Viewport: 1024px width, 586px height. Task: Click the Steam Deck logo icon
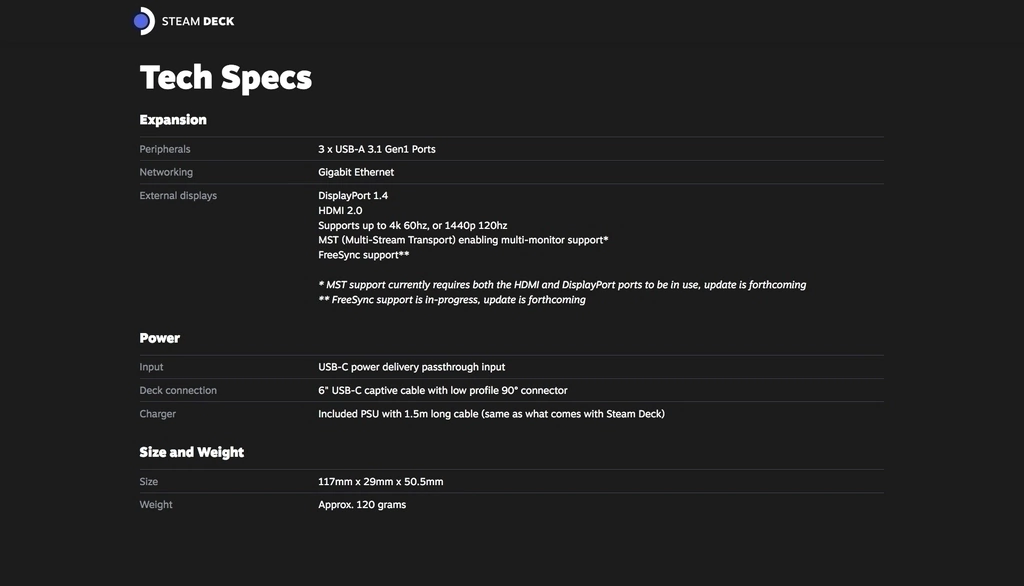coord(144,21)
